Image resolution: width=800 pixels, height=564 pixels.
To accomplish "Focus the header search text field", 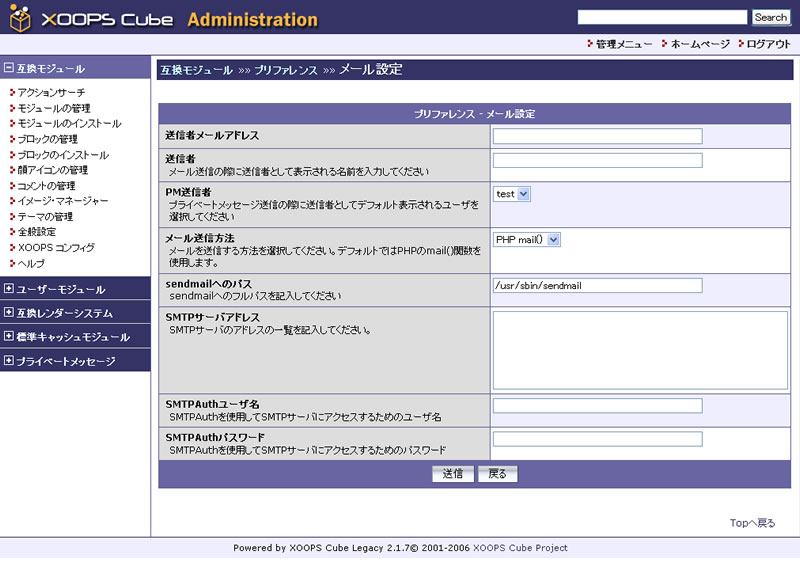I will point(662,17).
